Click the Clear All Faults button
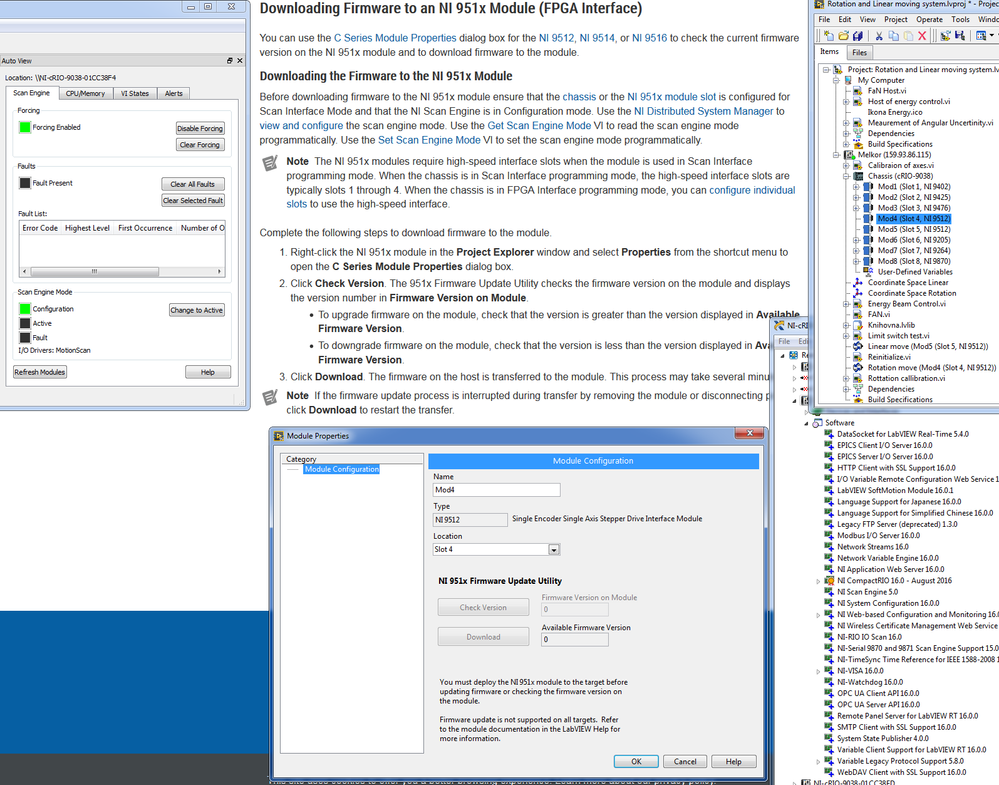The image size is (999, 785). (192, 184)
